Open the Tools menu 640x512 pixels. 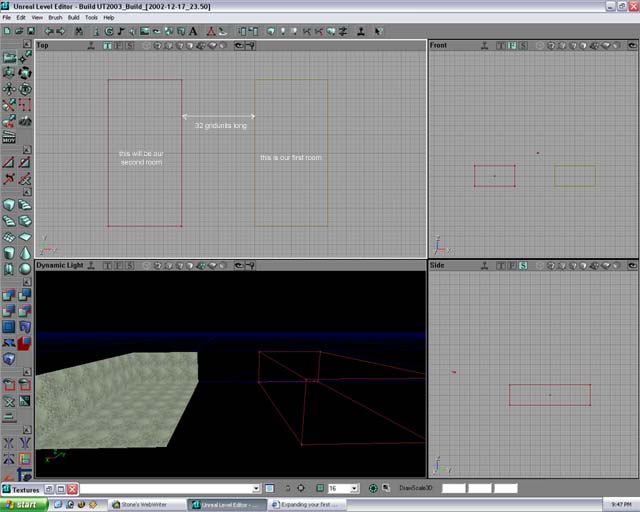[91, 18]
